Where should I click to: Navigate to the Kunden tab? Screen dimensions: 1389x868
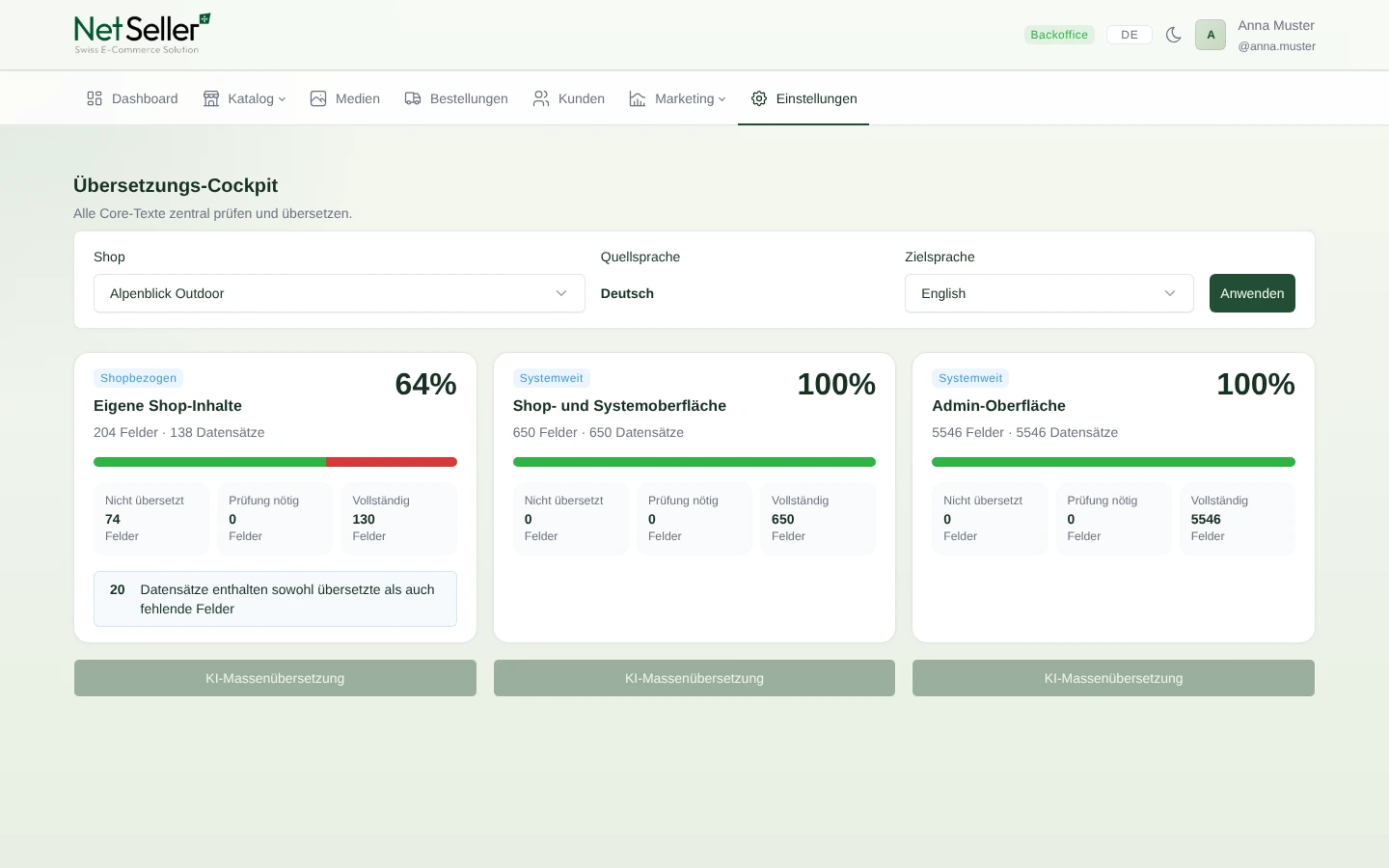coord(569,98)
